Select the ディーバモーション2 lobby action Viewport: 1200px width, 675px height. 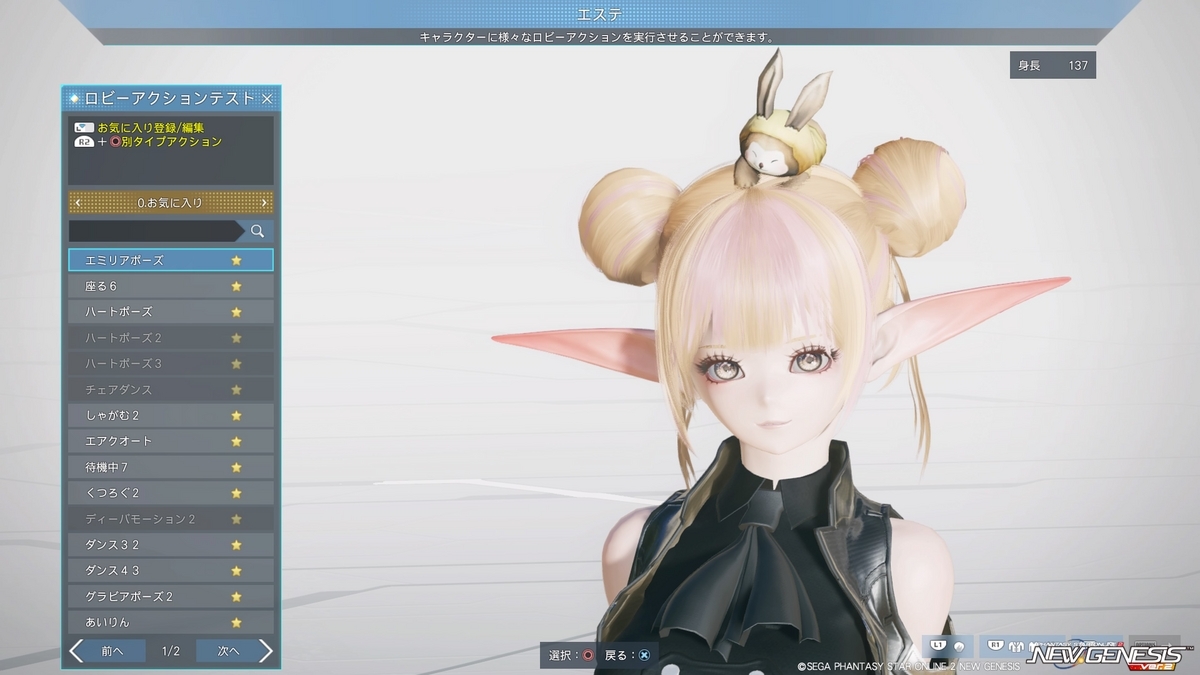171,520
